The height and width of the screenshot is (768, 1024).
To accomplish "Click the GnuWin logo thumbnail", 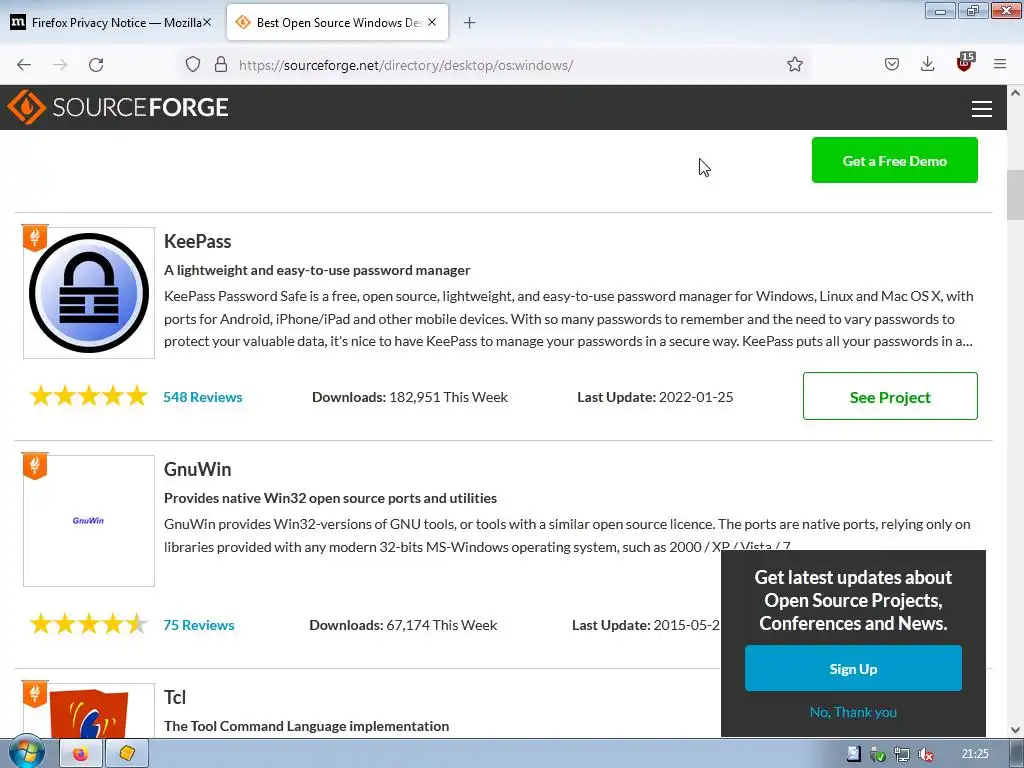I will 89,520.
